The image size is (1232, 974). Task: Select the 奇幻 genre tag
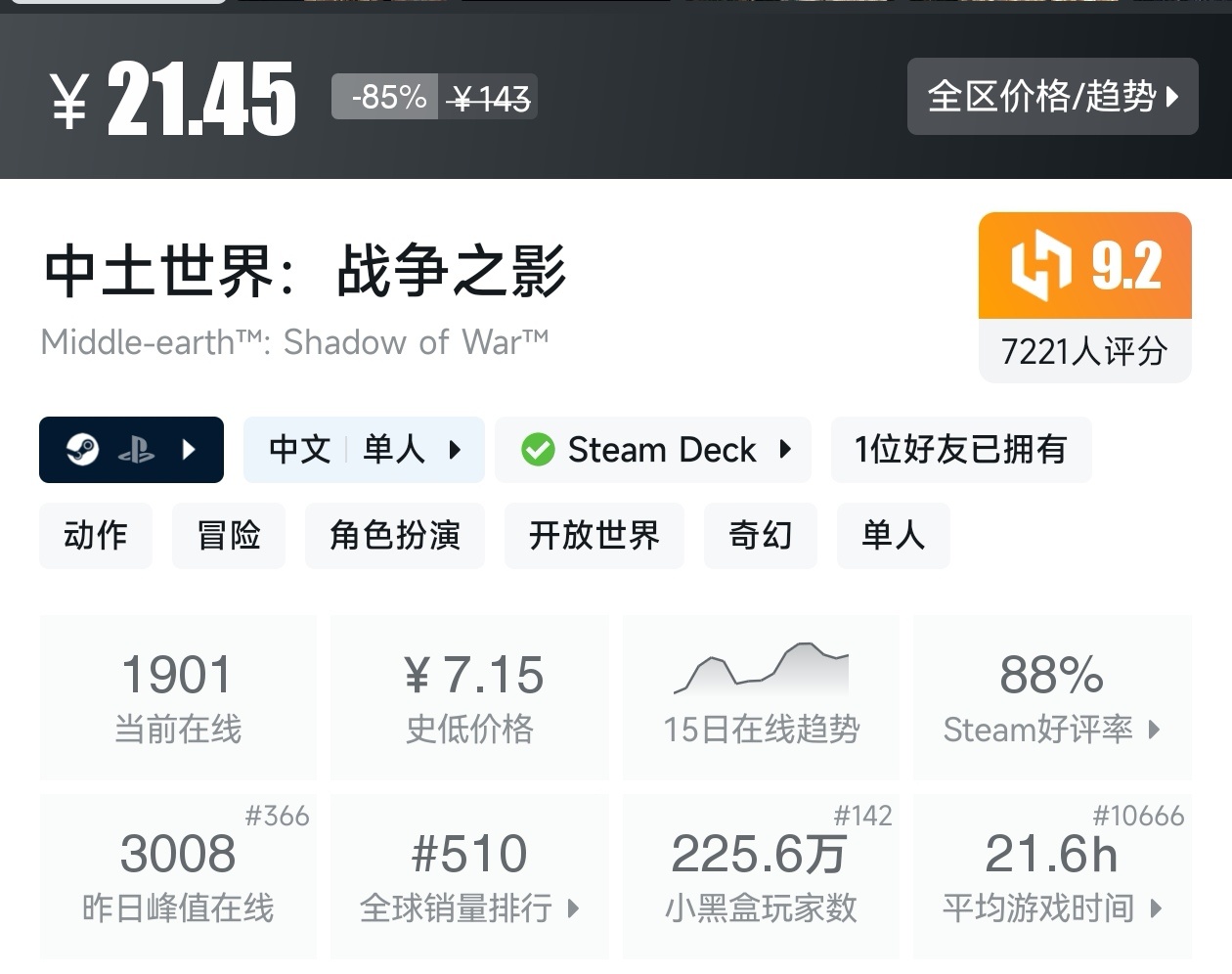pyautogui.click(x=761, y=535)
